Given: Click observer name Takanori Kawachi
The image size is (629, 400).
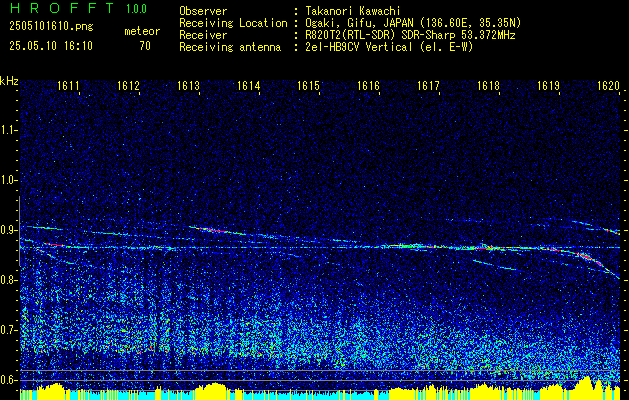Looking at the screenshot, I should 353,11.
